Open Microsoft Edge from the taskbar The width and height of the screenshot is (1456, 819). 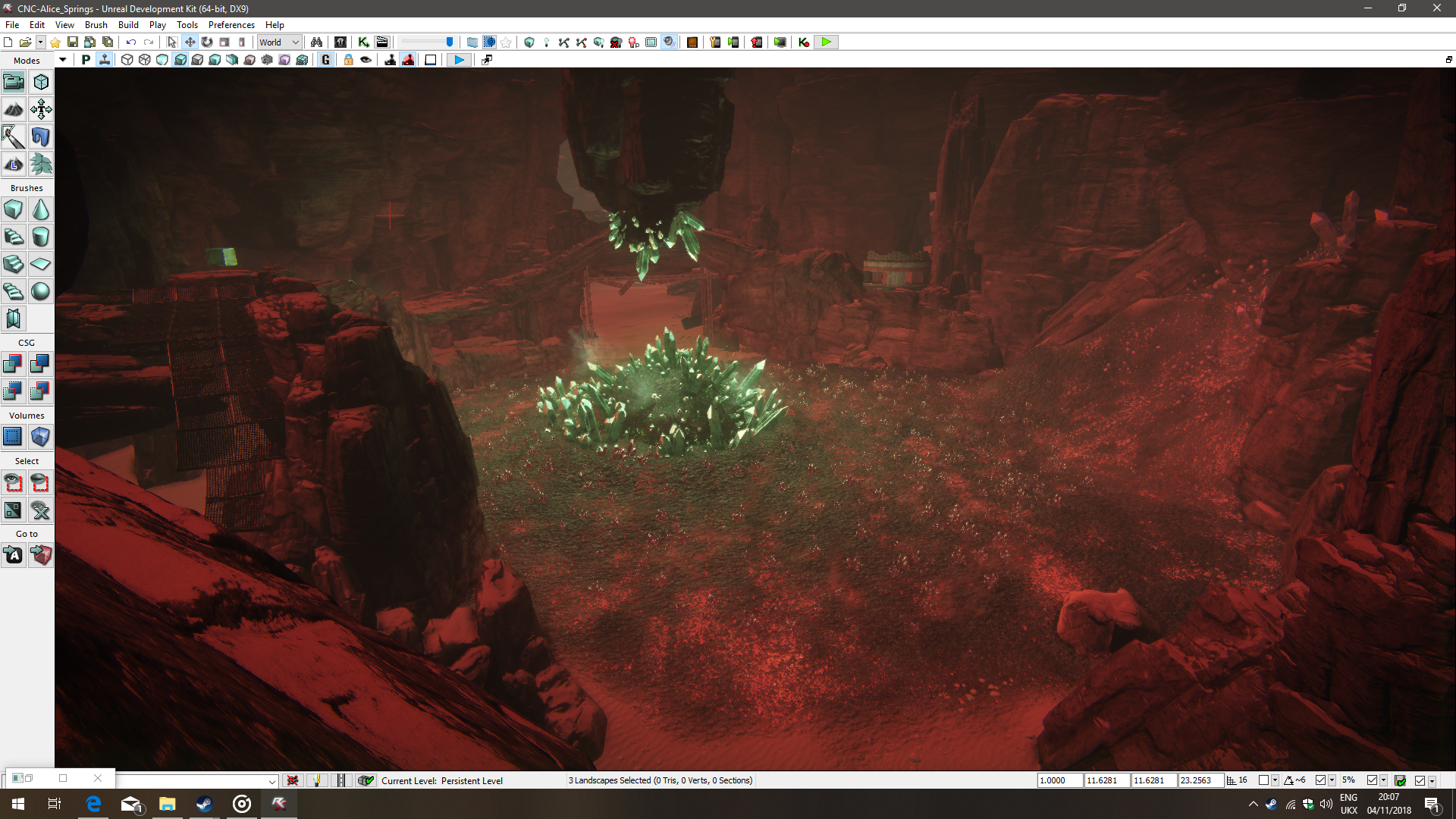(93, 804)
